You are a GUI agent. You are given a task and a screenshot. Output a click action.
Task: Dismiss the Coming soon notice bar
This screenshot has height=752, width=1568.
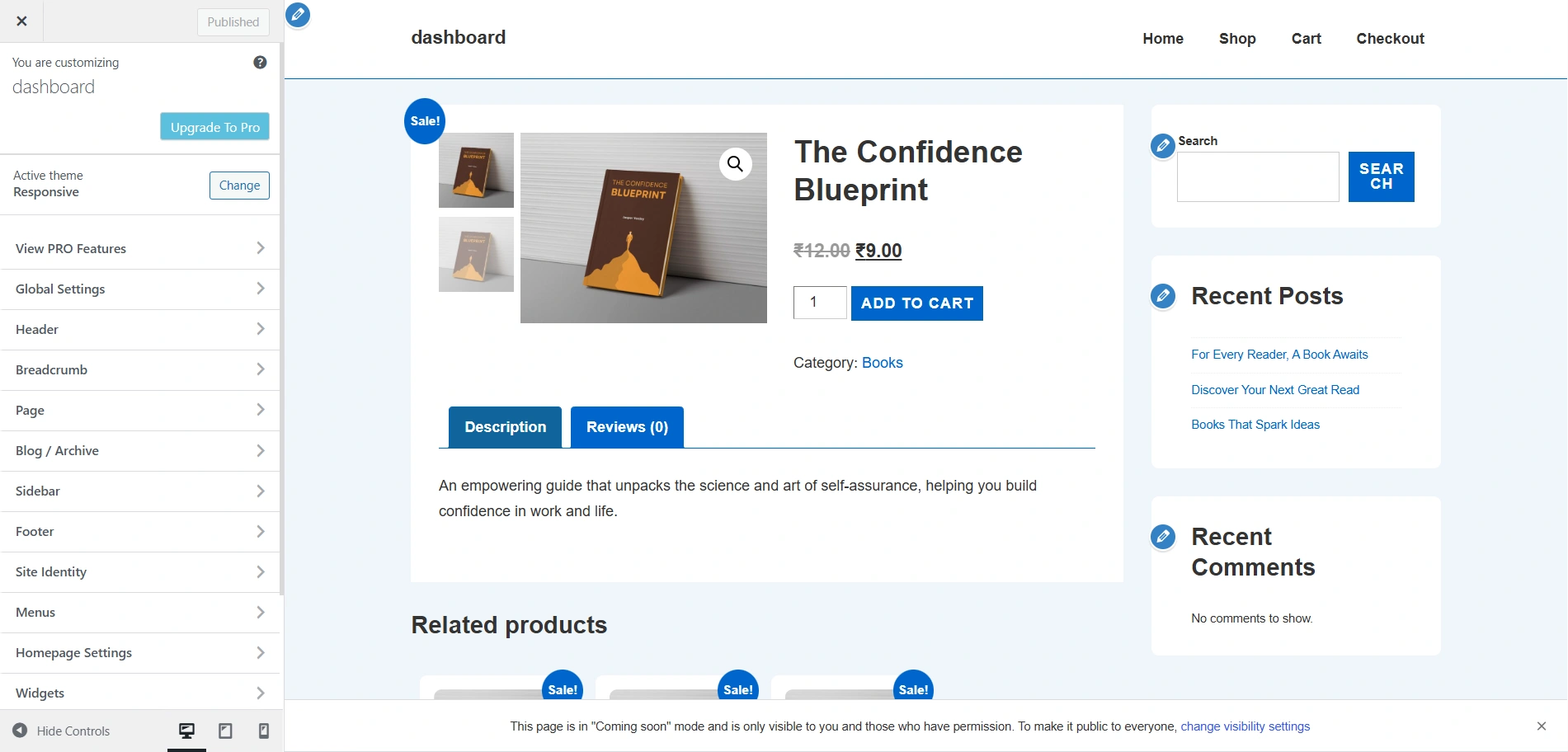(x=1541, y=726)
